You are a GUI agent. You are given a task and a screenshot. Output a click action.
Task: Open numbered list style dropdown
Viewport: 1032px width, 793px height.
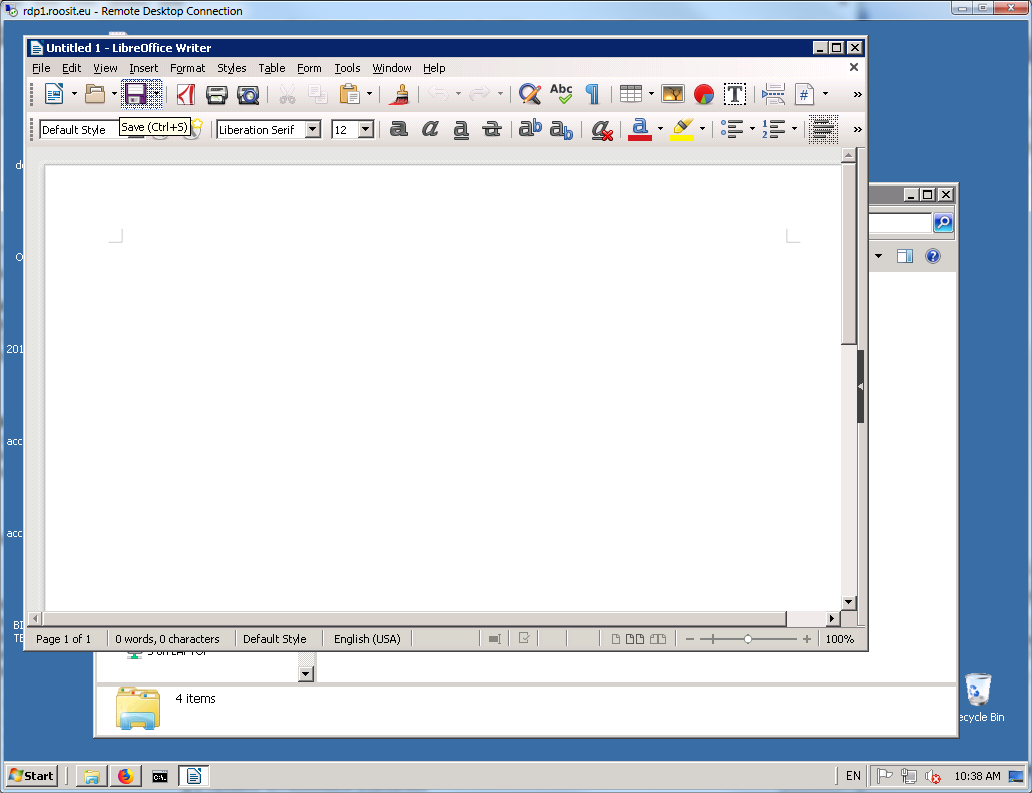794,129
